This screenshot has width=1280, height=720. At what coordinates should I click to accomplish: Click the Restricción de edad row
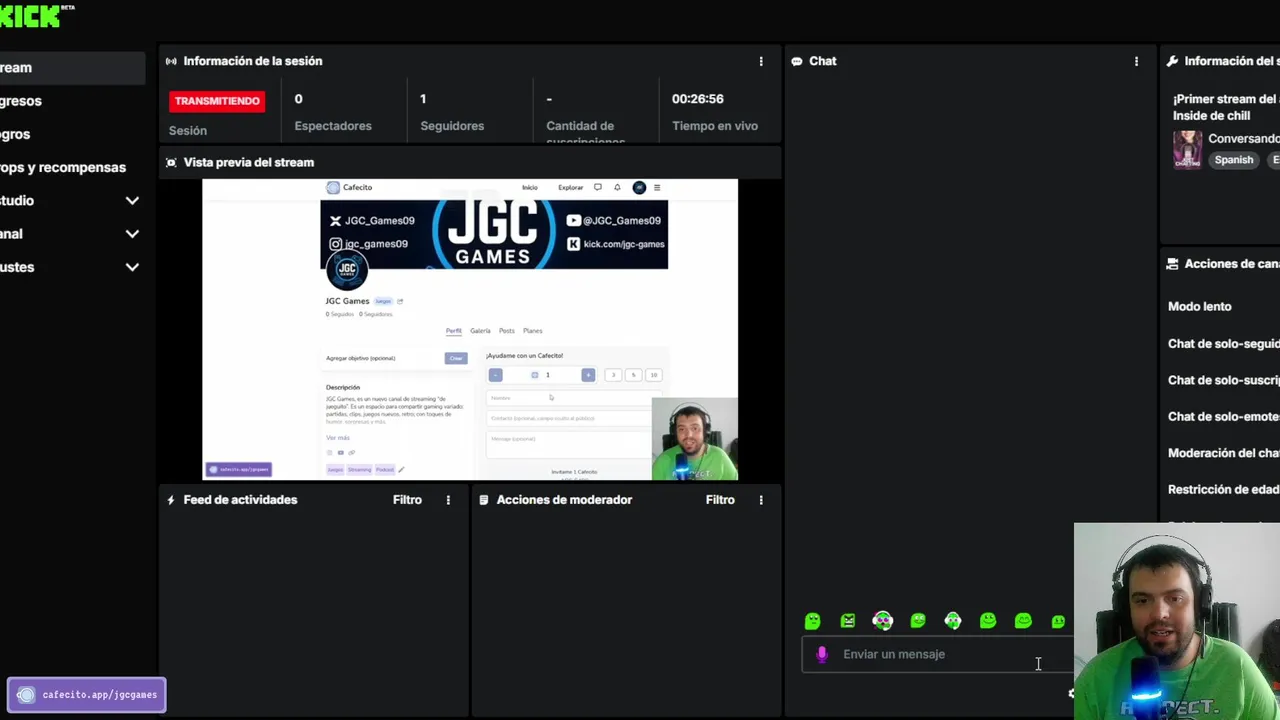coord(1224,490)
